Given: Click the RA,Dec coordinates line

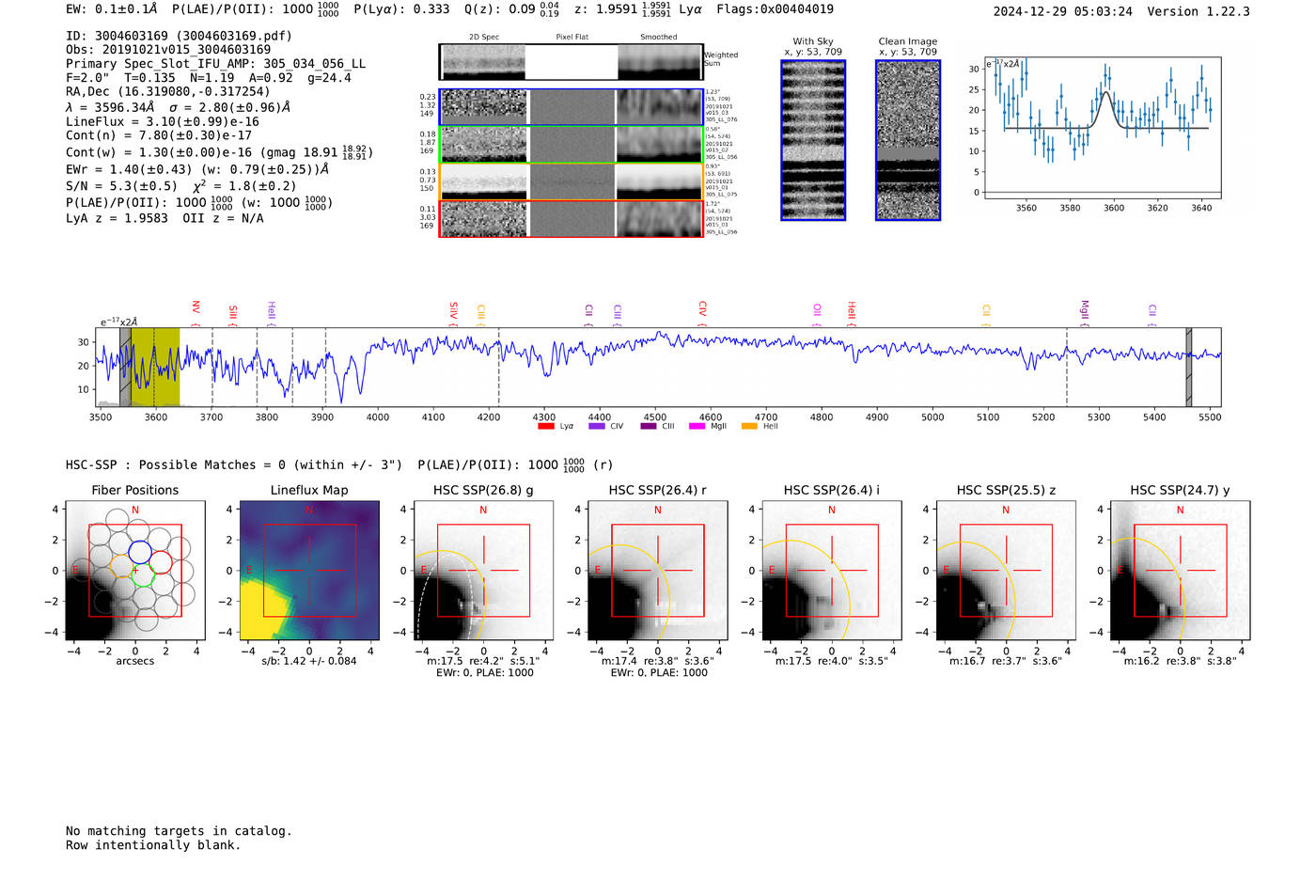Looking at the screenshot, I should [167, 91].
